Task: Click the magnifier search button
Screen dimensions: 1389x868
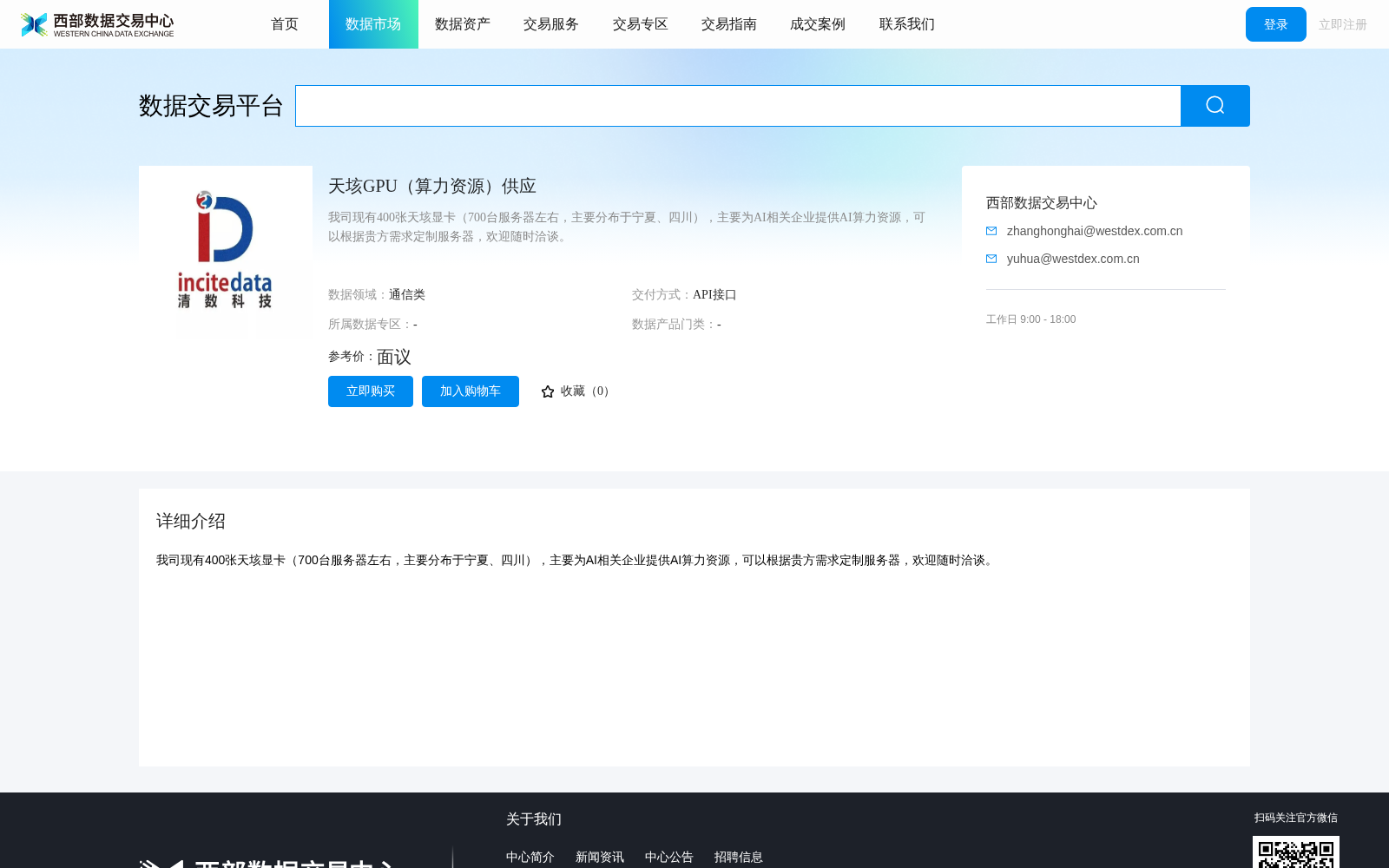Action: pos(1215,106)
